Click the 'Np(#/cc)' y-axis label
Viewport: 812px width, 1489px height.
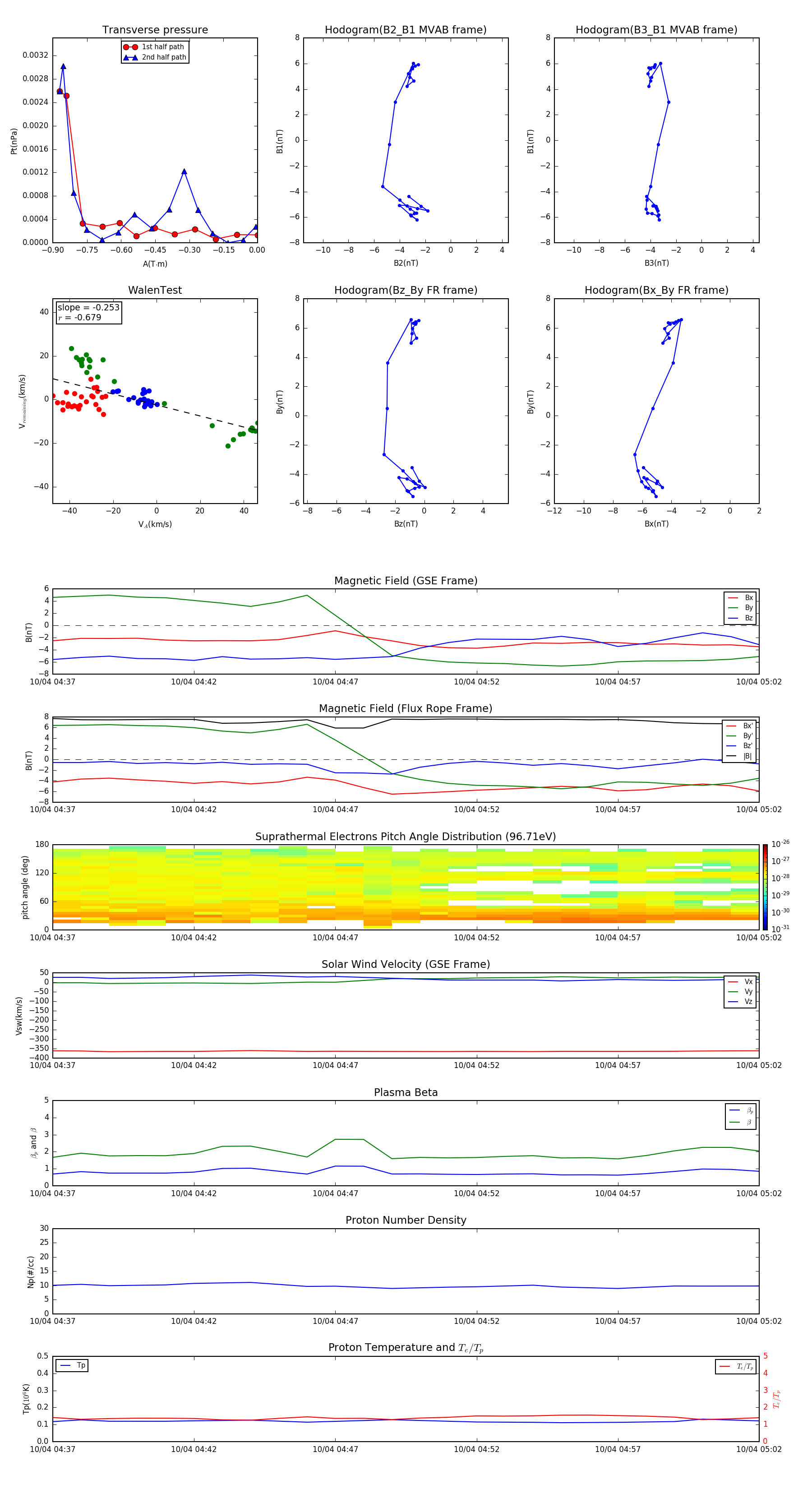(x=31, y=1272)
